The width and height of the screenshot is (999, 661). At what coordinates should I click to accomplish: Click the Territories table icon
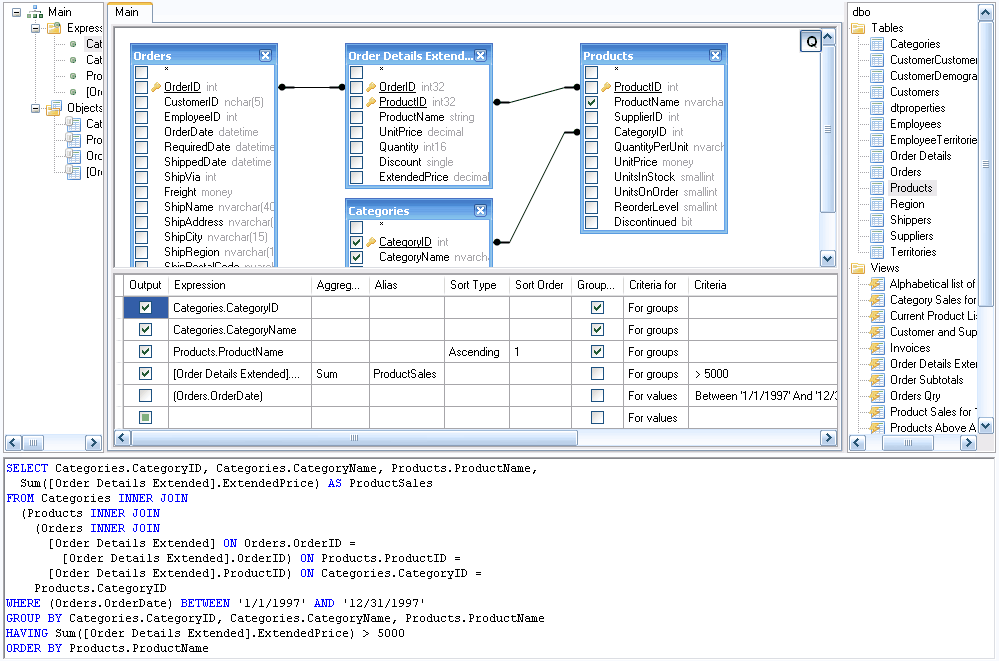pyautogui.click(x=877, y=252)
